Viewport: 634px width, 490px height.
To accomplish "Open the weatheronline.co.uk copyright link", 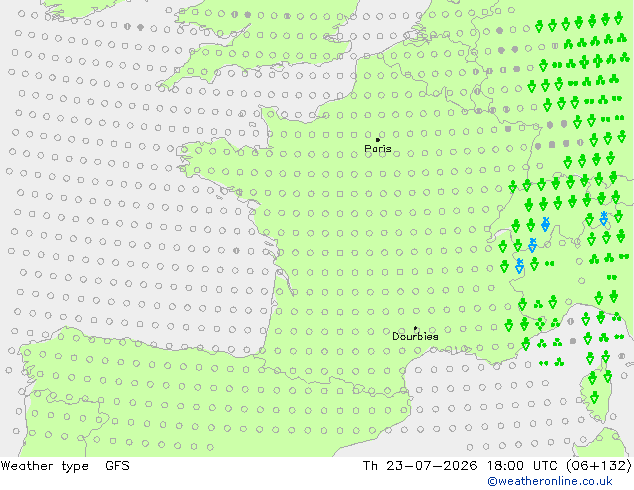I will point(550,481).
